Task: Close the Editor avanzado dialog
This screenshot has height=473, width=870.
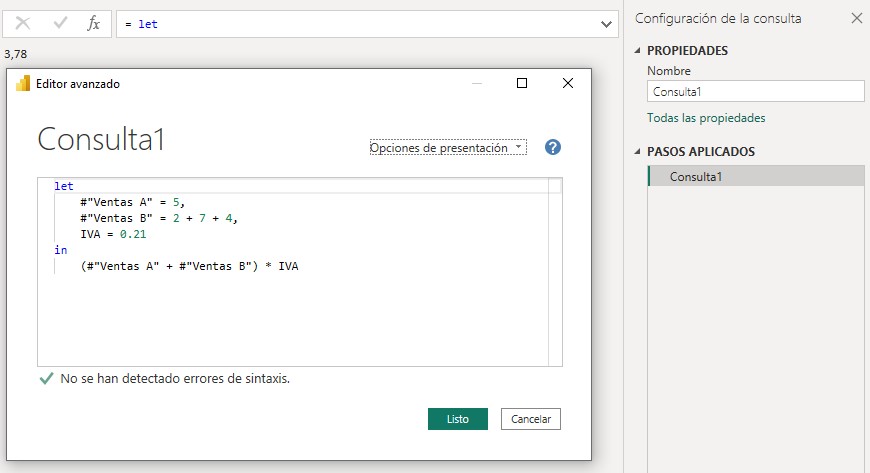Action: (x=568, y=83)
